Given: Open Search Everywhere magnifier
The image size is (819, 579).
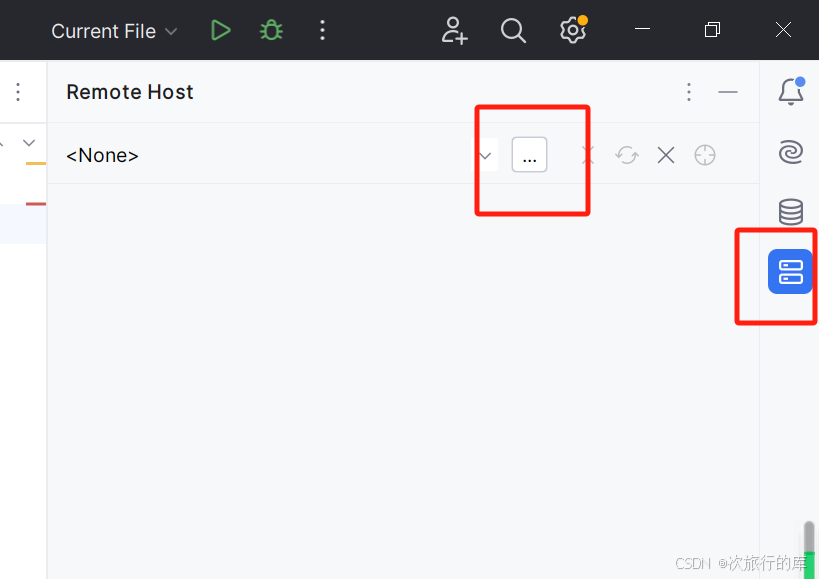Looking at the screenshot, I should pyautogui.click(x=513, y=30).
